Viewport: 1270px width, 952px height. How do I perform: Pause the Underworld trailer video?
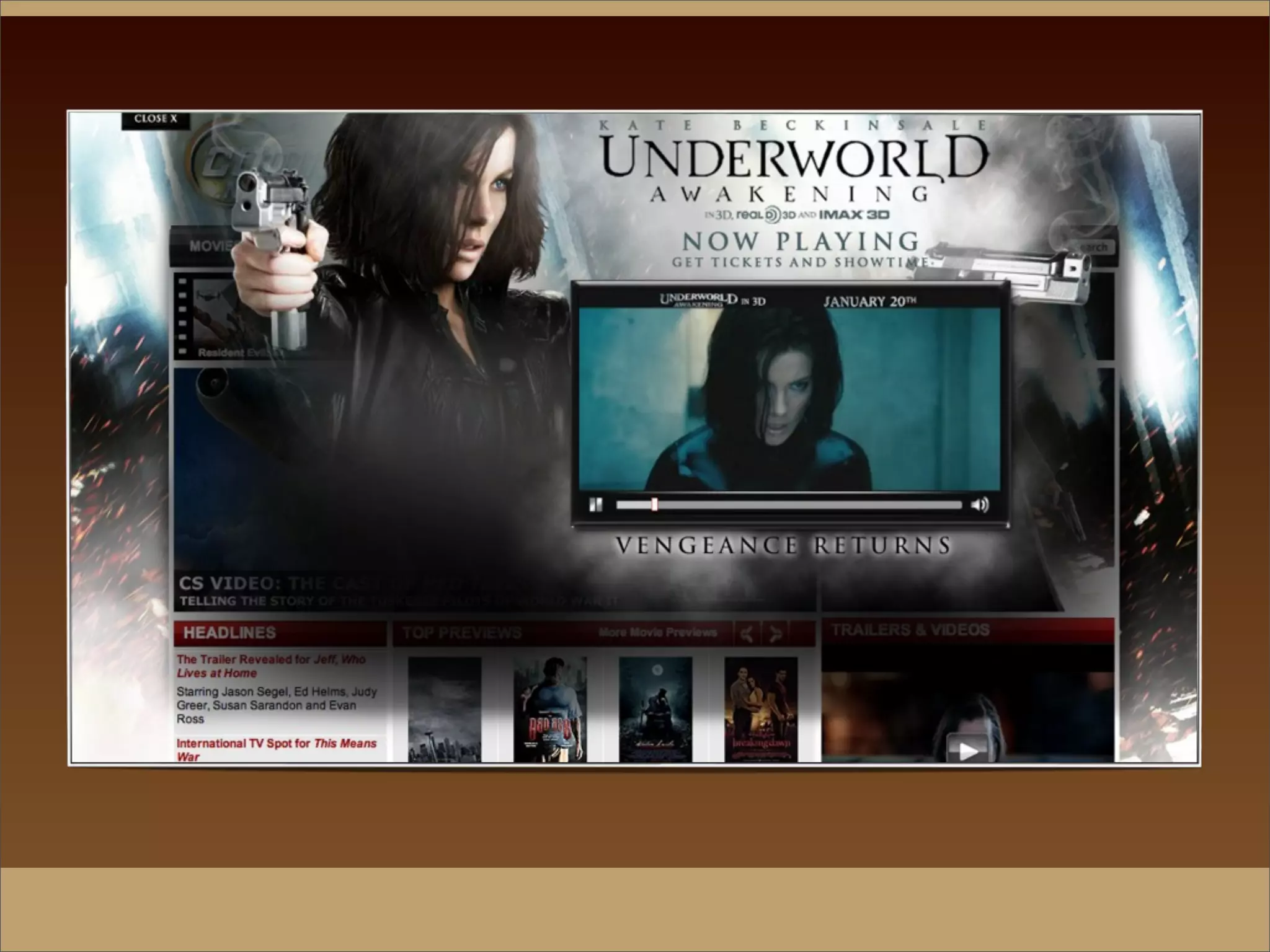[x=595, y=505]
